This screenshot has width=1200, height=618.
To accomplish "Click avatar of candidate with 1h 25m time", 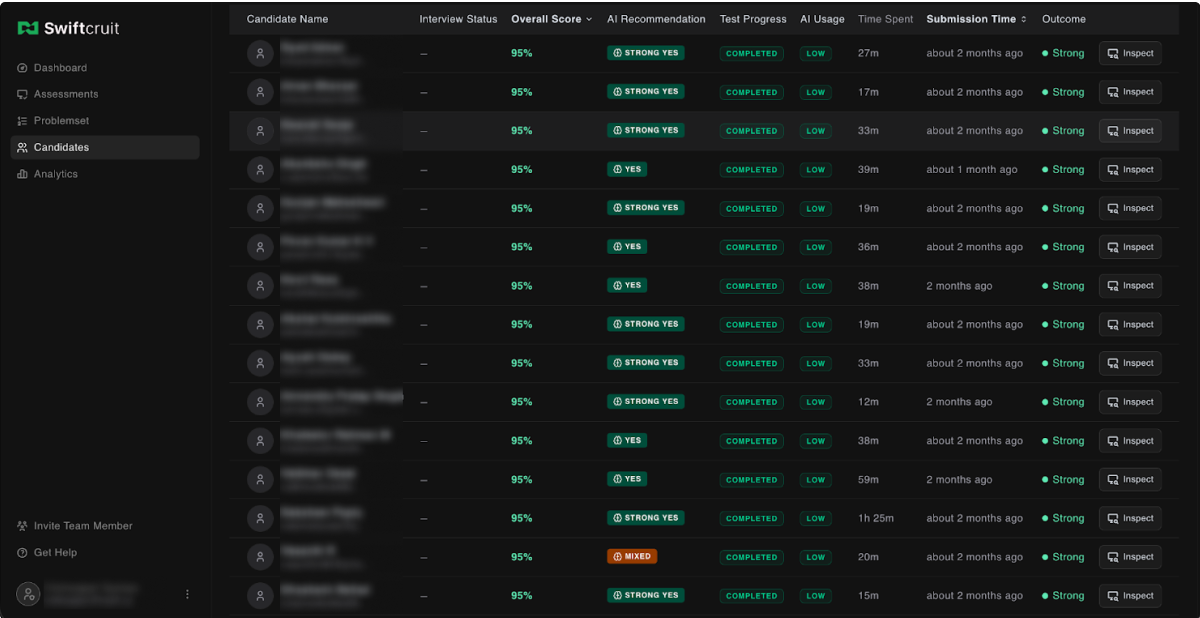I will (x=260, y=518).
